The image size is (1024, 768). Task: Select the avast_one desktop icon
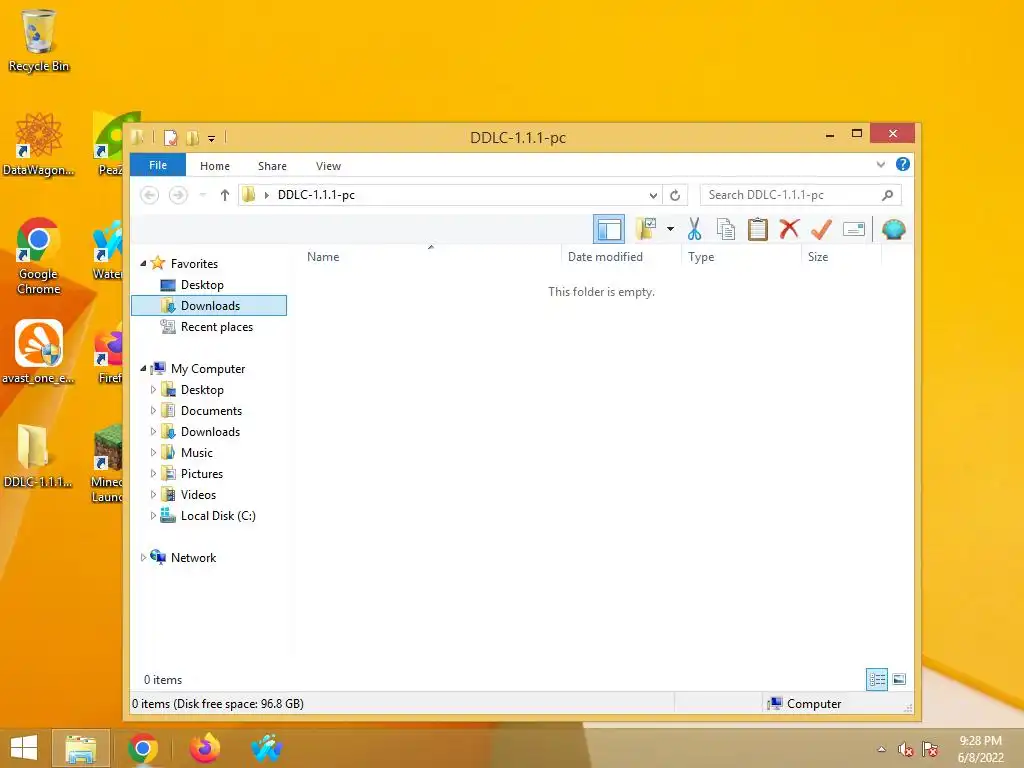39,352
